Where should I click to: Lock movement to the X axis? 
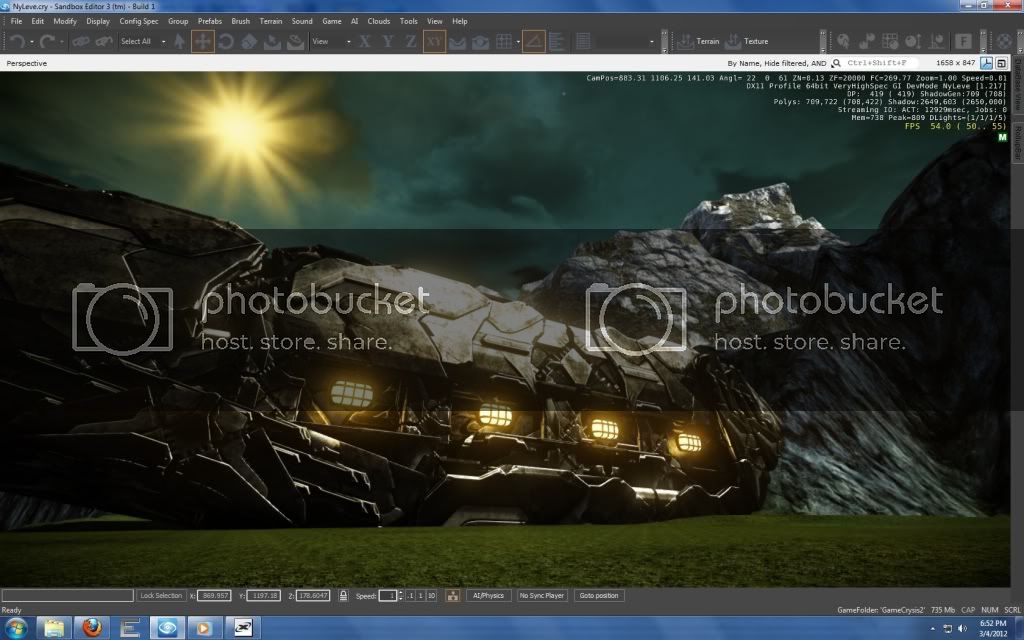364,42
